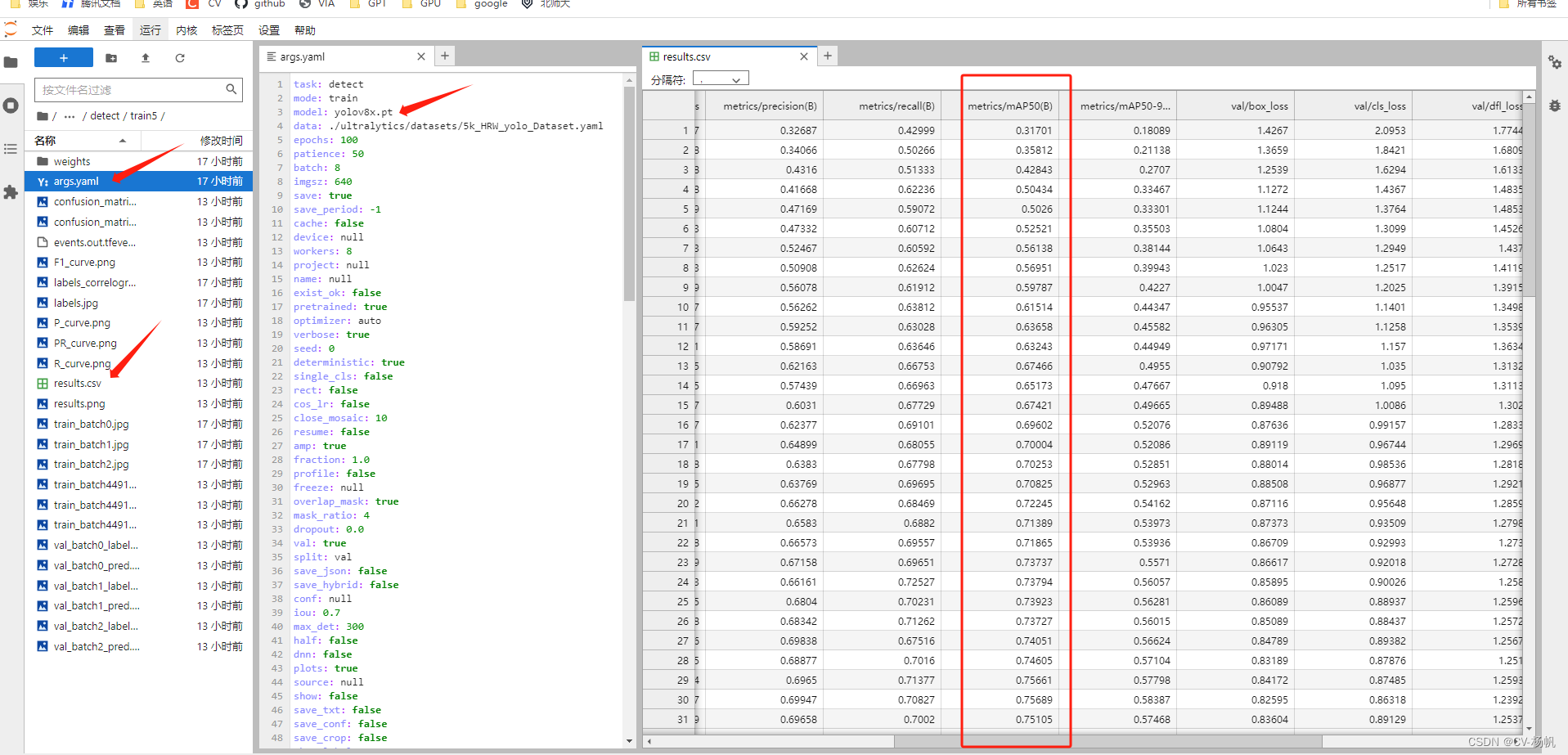This screenshot has height=755, width=1568.
Task: Select labels.jpg file
Action: (139, 303)
